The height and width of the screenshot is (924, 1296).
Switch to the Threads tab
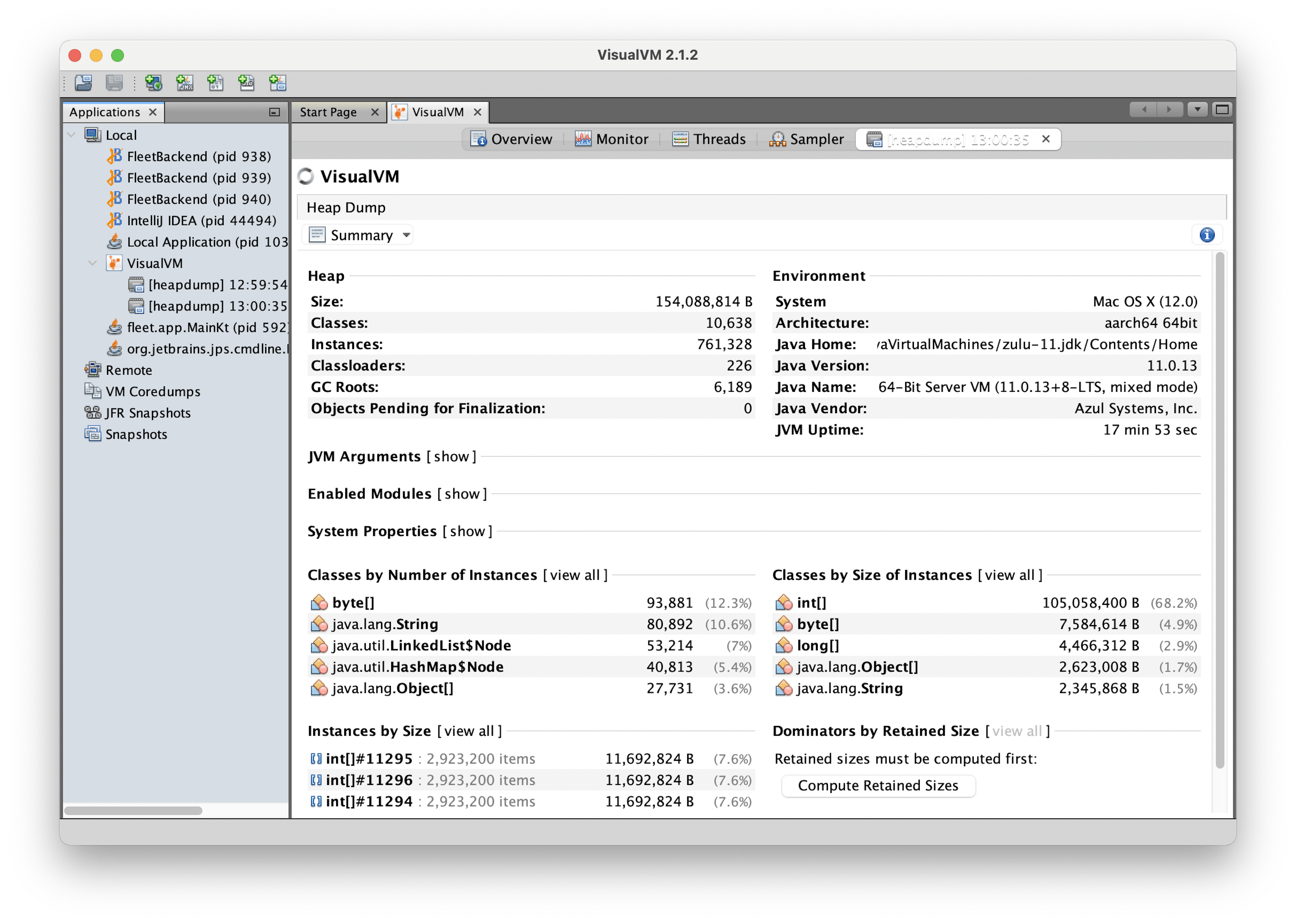pyautogui.click(x=709, y=139)
